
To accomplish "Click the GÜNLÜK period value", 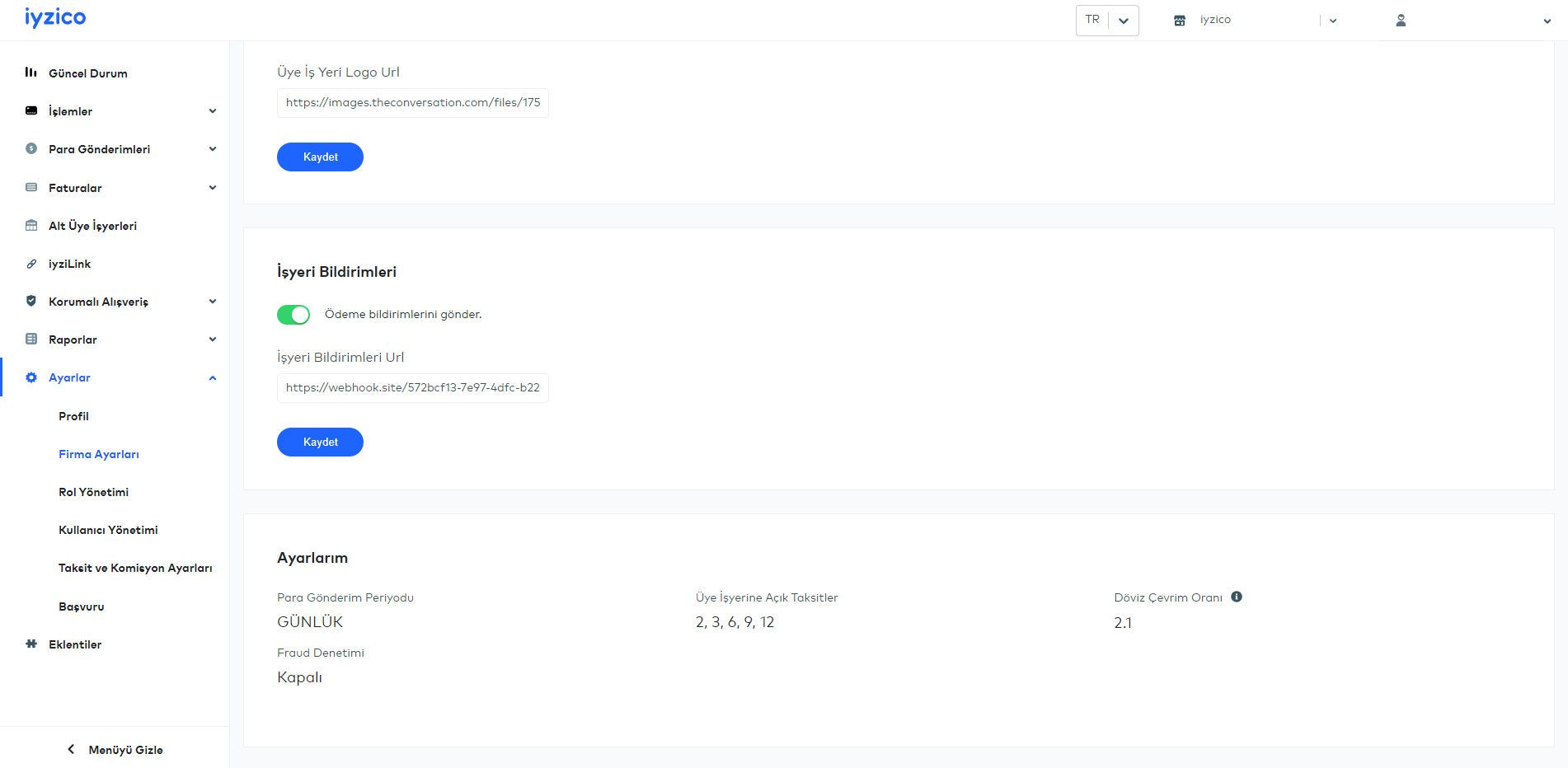I will (x=310, y=622).
